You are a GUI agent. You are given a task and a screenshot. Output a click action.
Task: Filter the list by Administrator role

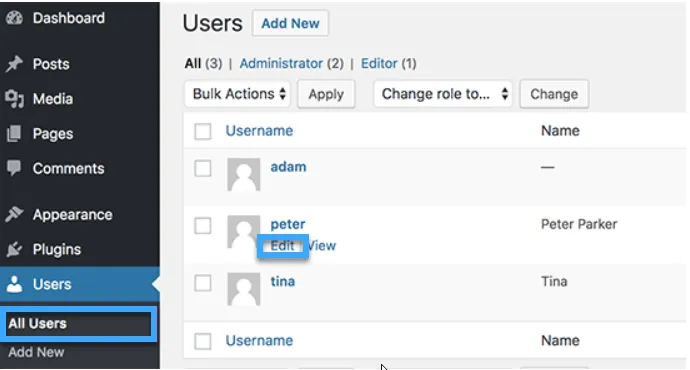pos(281,63)
